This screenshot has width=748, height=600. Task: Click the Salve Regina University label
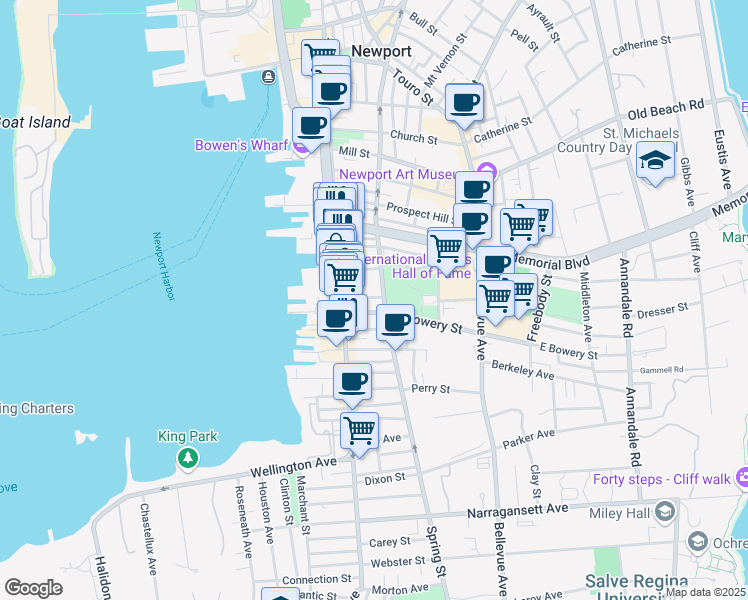click(636, 590)
